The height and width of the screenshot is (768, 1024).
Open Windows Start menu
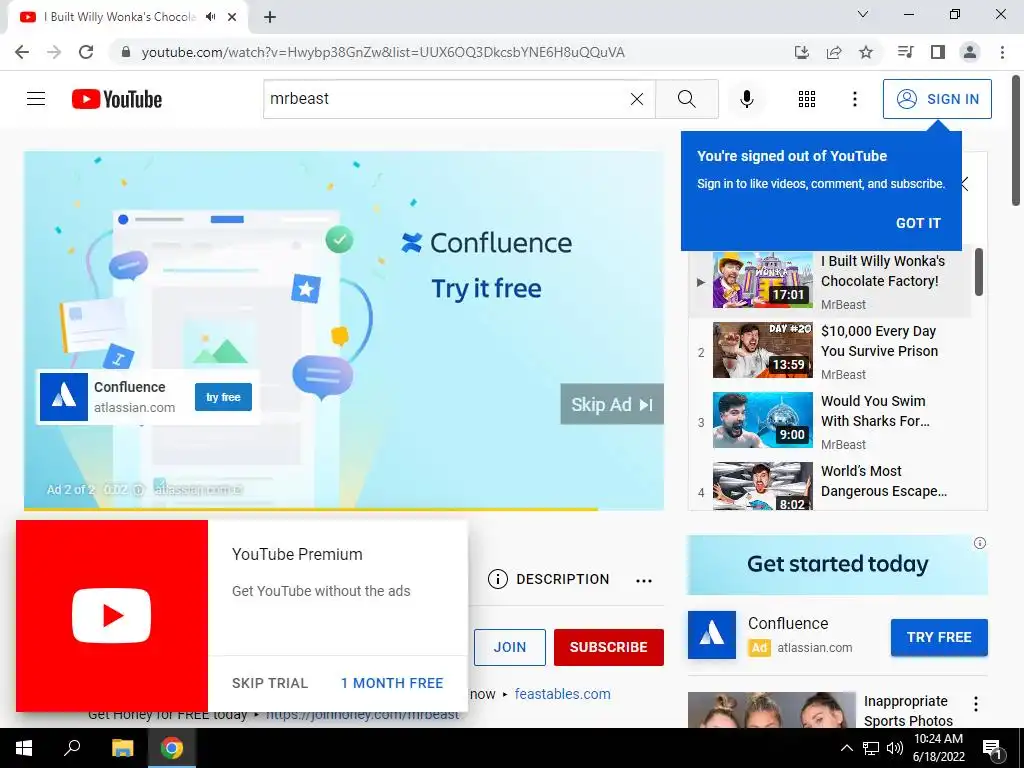click(x=24, y=748)
